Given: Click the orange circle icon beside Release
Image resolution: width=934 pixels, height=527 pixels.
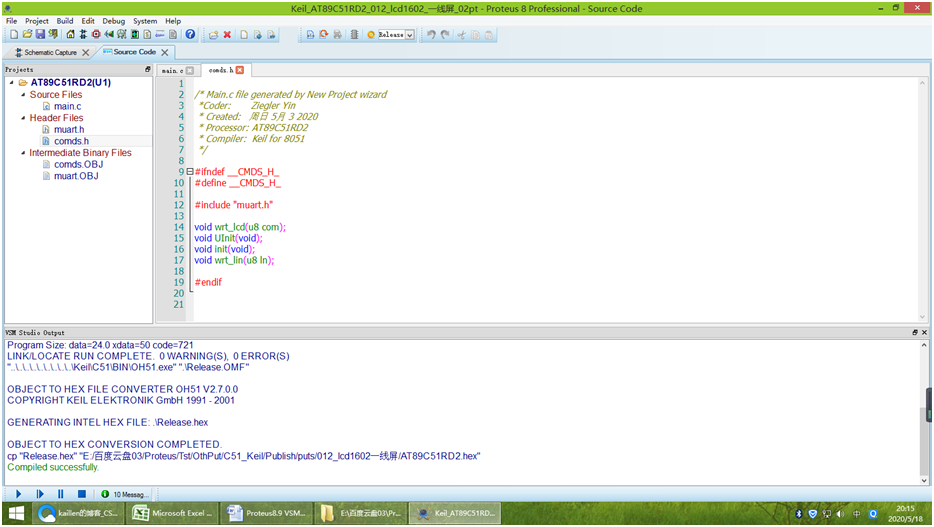Looking at the screenshot, I should [371, 35].
